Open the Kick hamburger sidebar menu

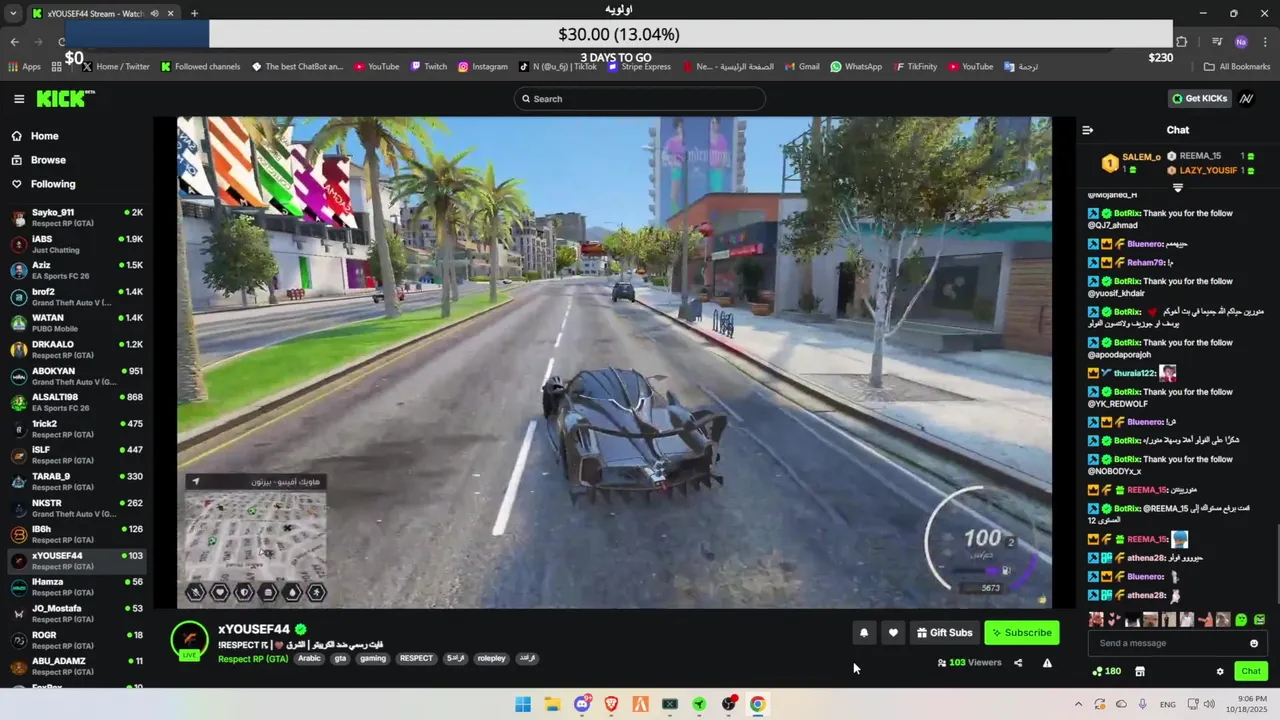(x=19, y=99)
